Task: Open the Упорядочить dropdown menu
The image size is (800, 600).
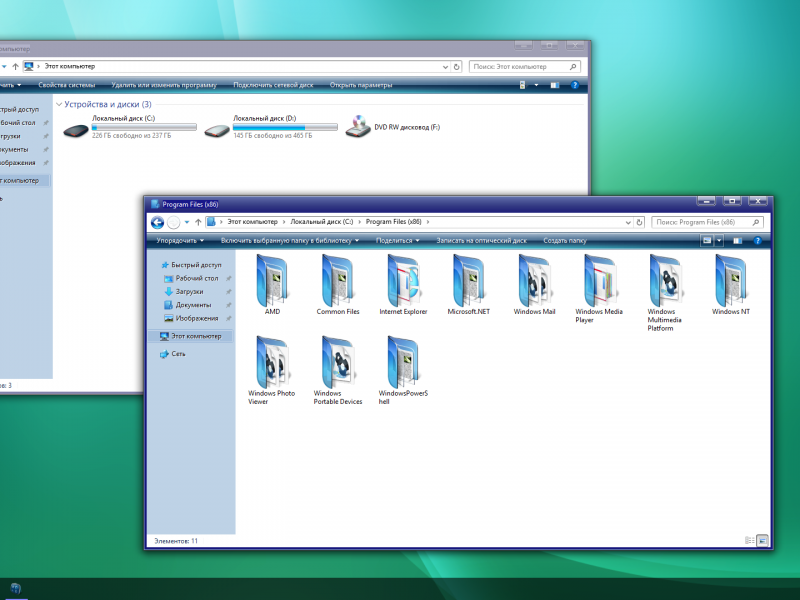Action: [x=180, y=241]
